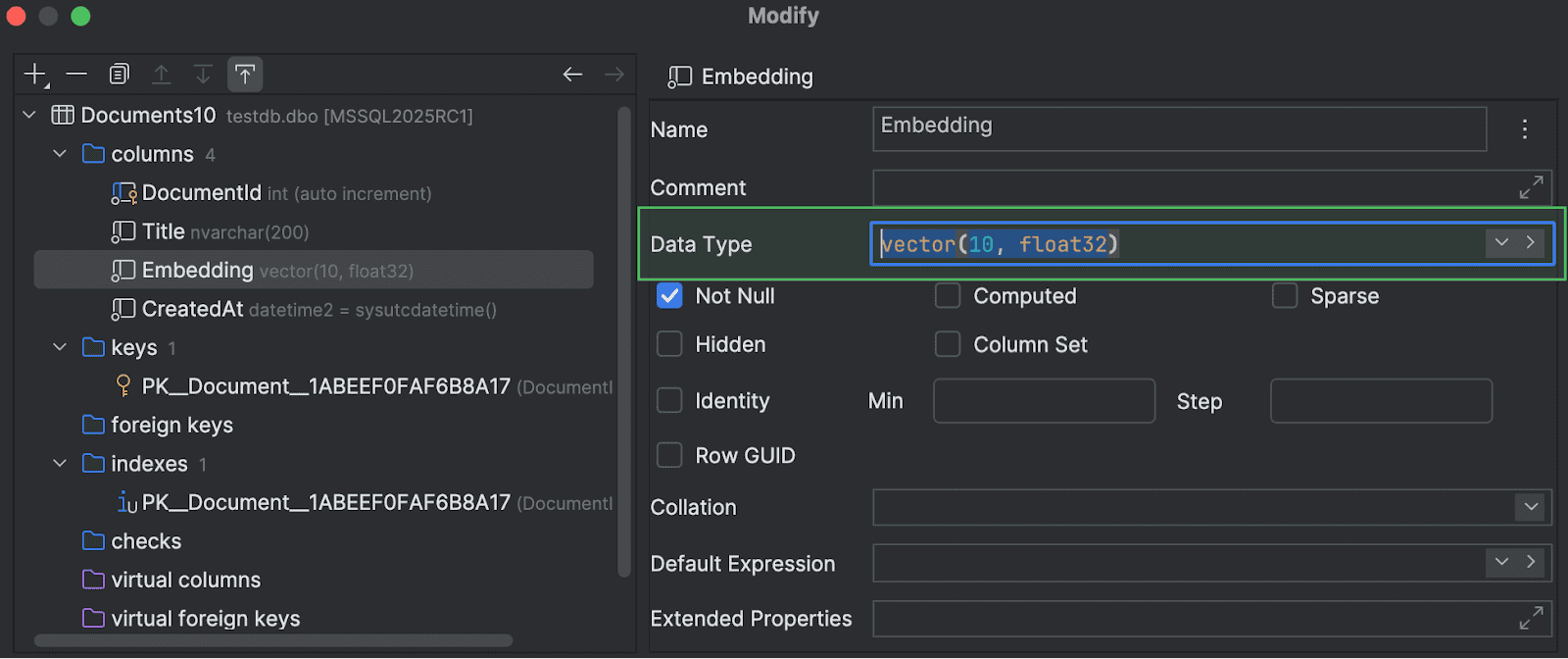
Task: Open the three-dot menu beside Name
Action: 1524,129
